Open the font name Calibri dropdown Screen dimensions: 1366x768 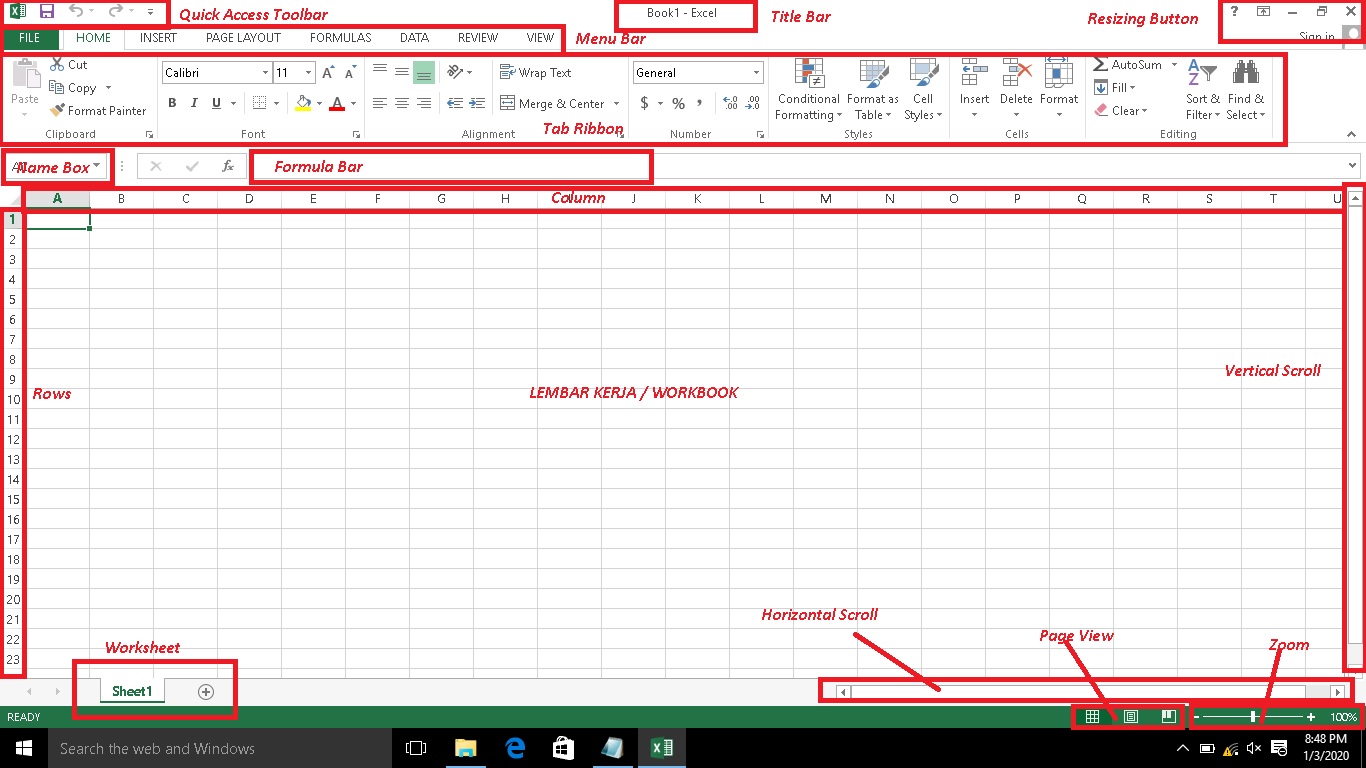265,73
